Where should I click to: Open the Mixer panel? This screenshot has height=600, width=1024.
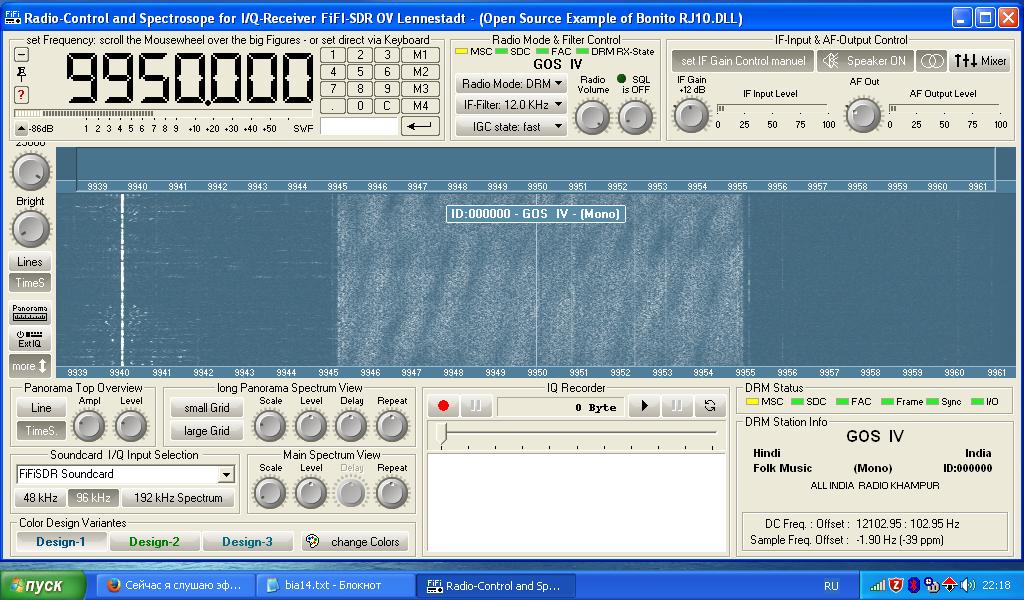(x=980, y=61)
